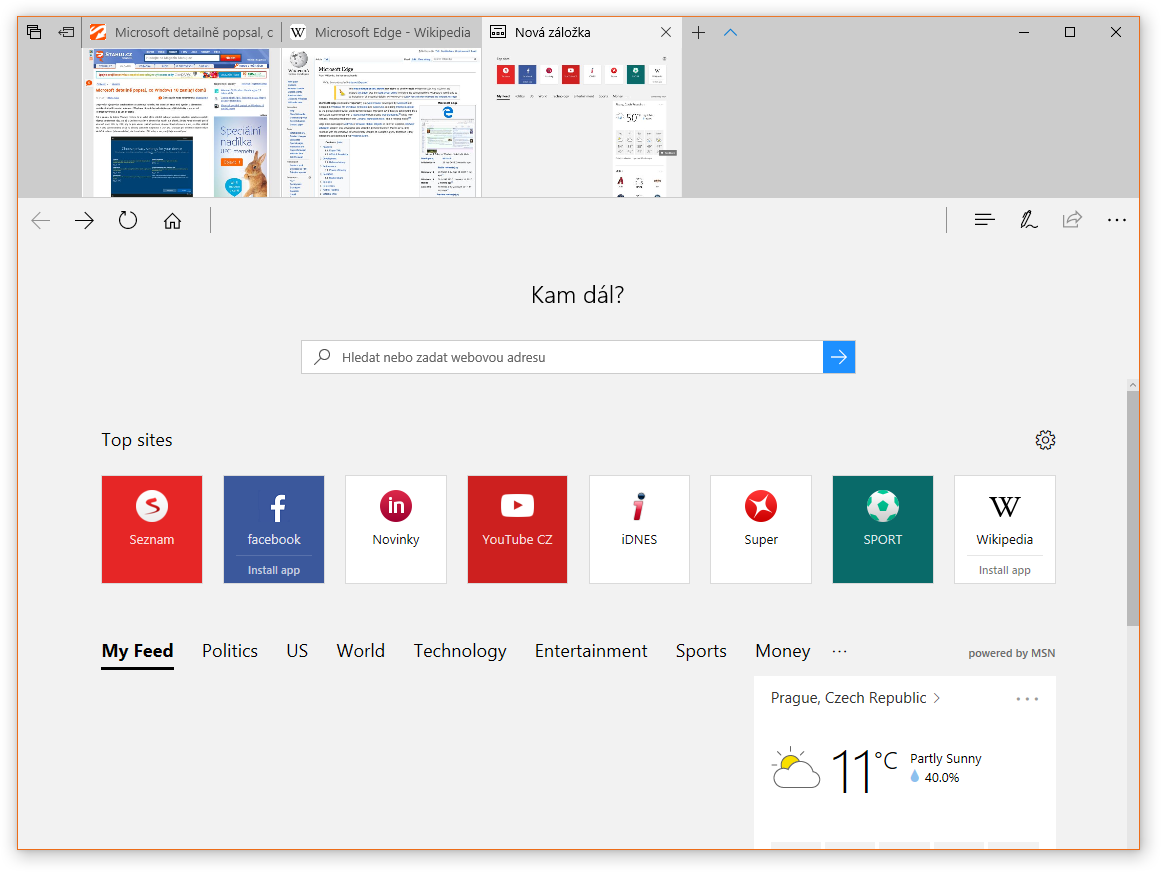Viewport: 1161px width, 872px height.
Task: Switch to Microsoft detailně popsal tab
Action: [x=182, y=33]
